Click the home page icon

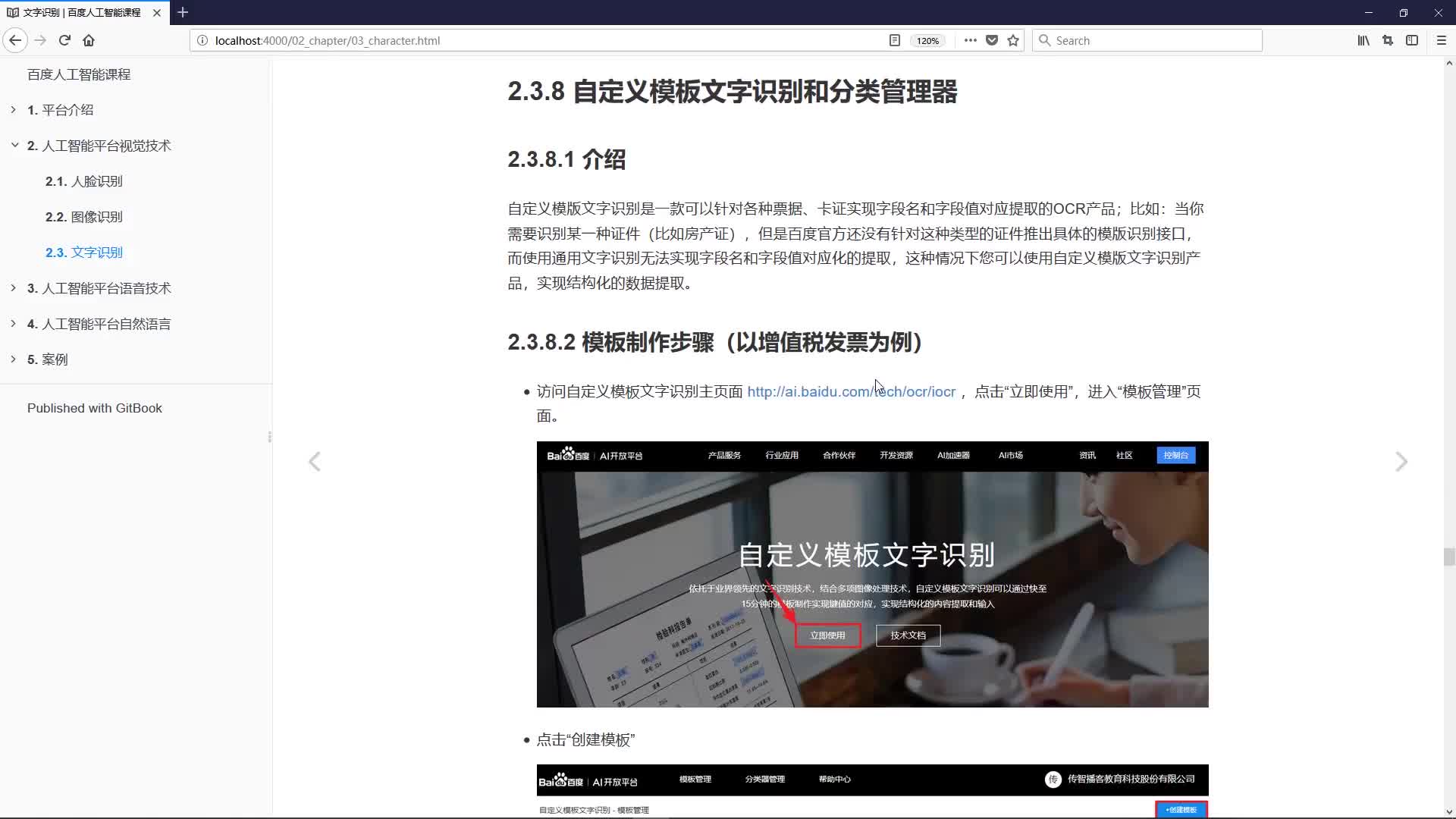(x=89, y=40)
